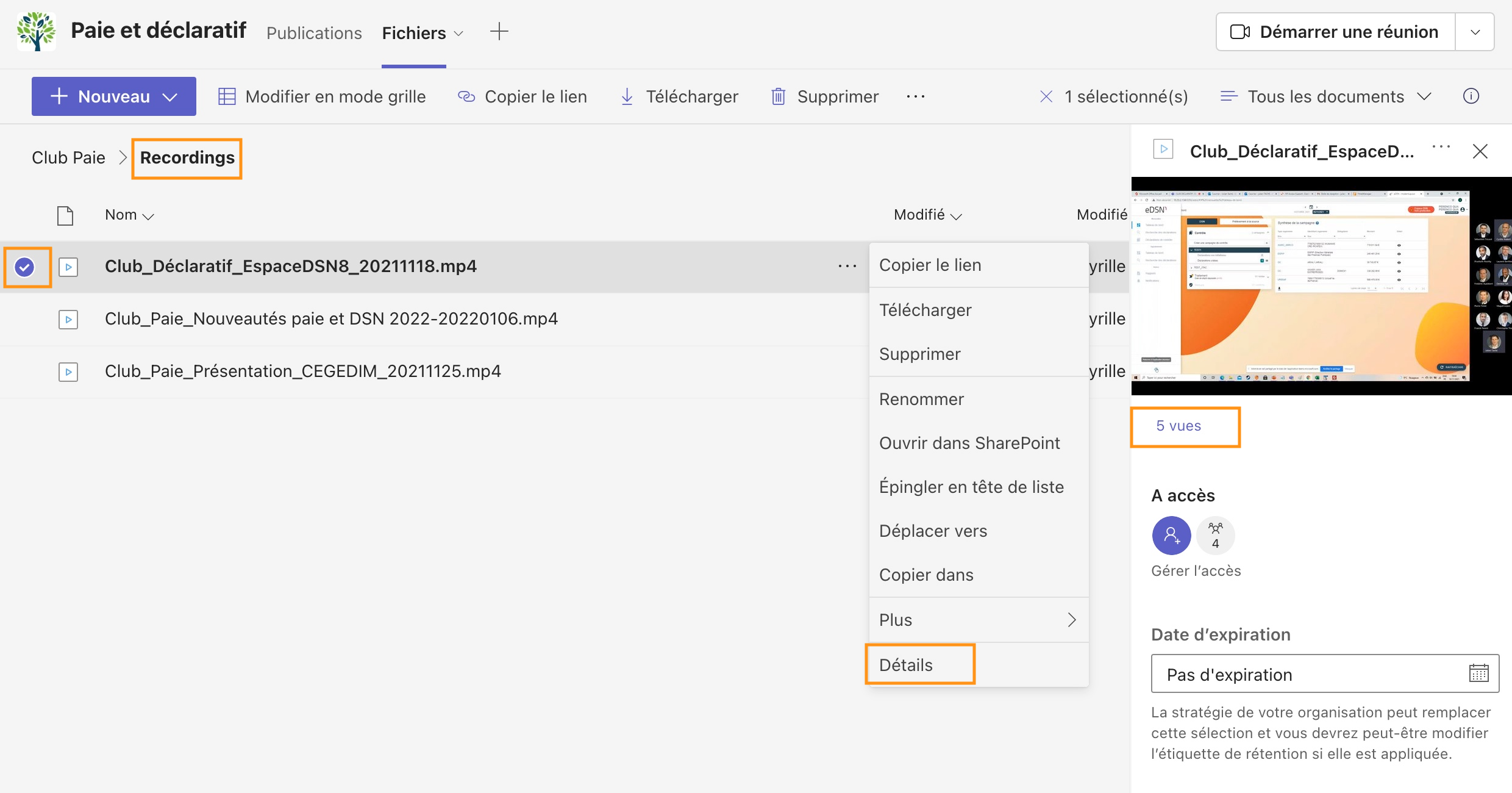Click the video preview thumbnail
The height and width of the screenshot is (793, 1512).
pos(1321,285)
